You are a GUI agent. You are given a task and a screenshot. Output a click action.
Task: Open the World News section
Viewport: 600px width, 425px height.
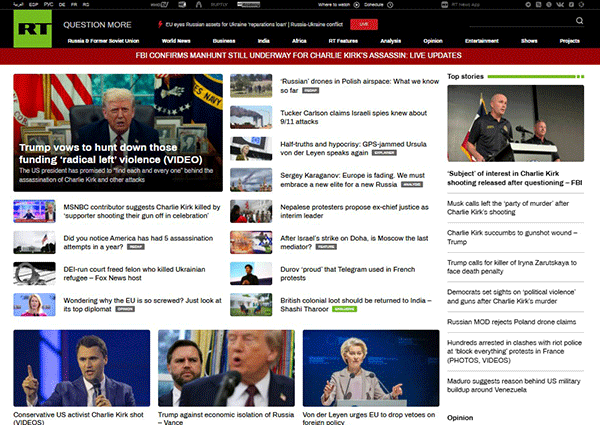[x=176, y=41]
